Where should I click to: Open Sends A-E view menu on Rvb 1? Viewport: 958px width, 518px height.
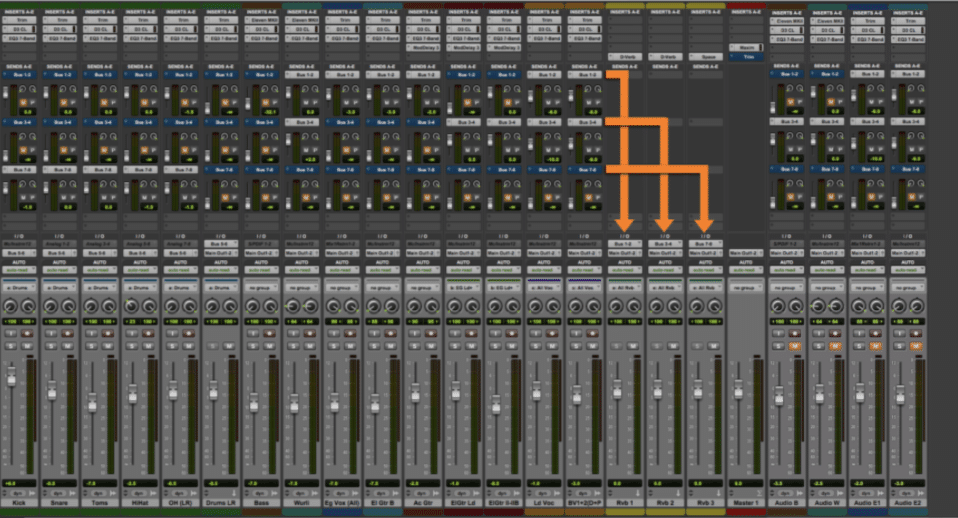[624, 67]
